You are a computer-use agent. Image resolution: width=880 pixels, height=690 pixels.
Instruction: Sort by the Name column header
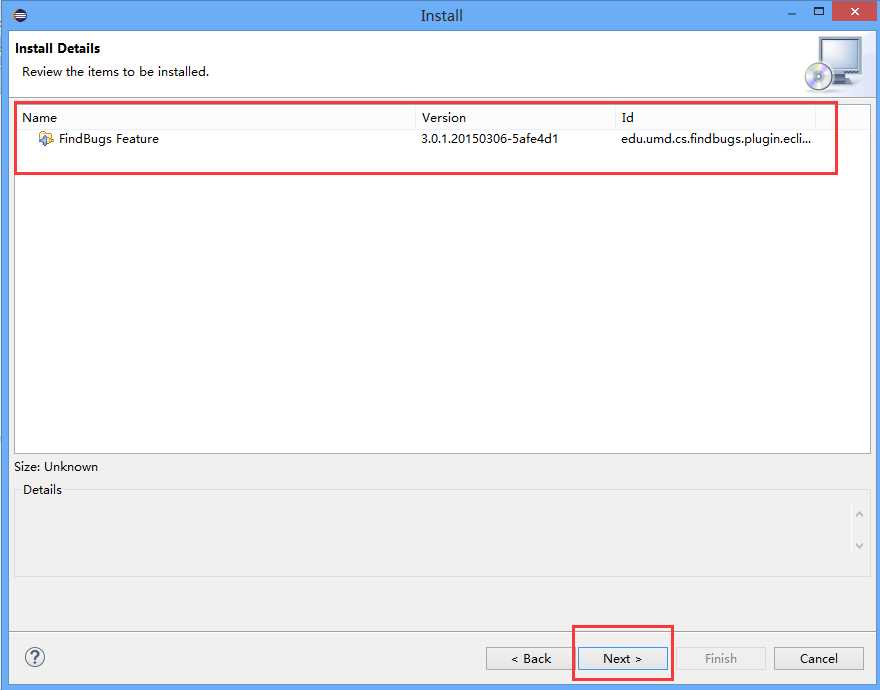[x=216, y=117]
